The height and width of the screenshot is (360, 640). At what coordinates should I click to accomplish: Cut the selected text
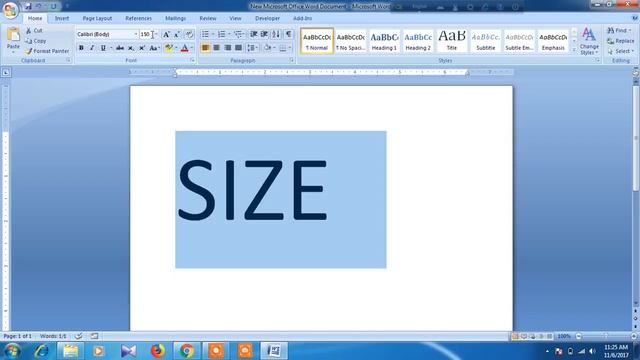click(x=34, y=31)
